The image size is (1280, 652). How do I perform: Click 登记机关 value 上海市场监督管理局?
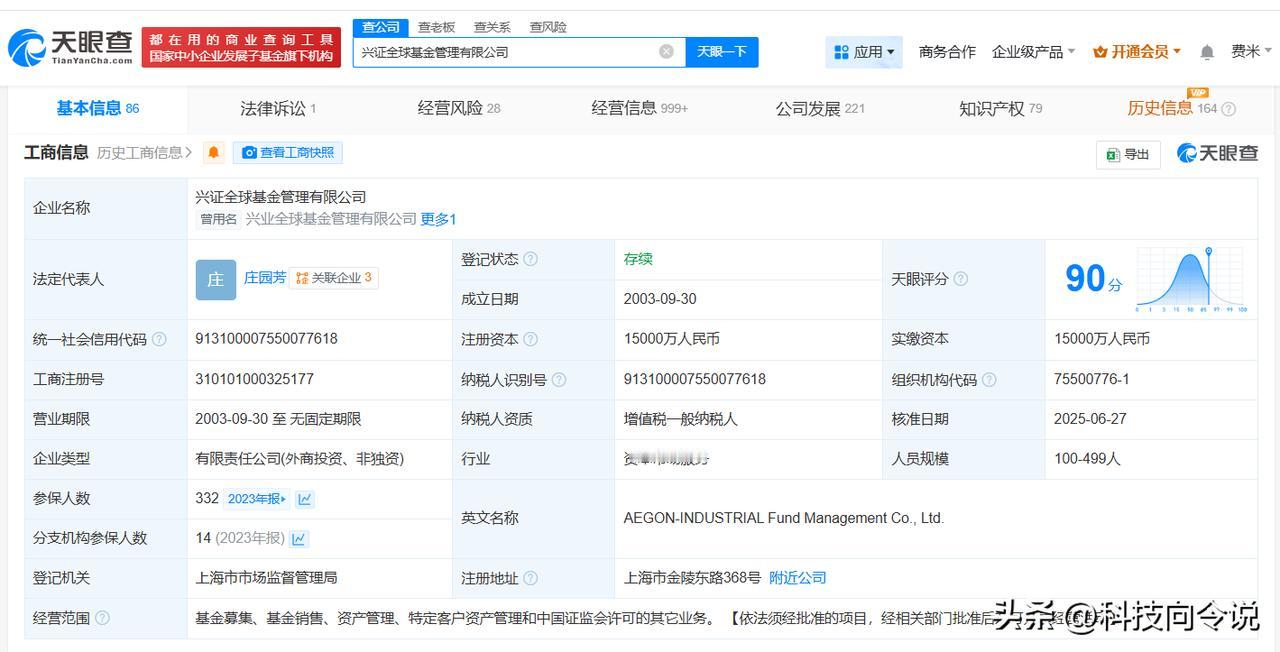pos(267,578)
